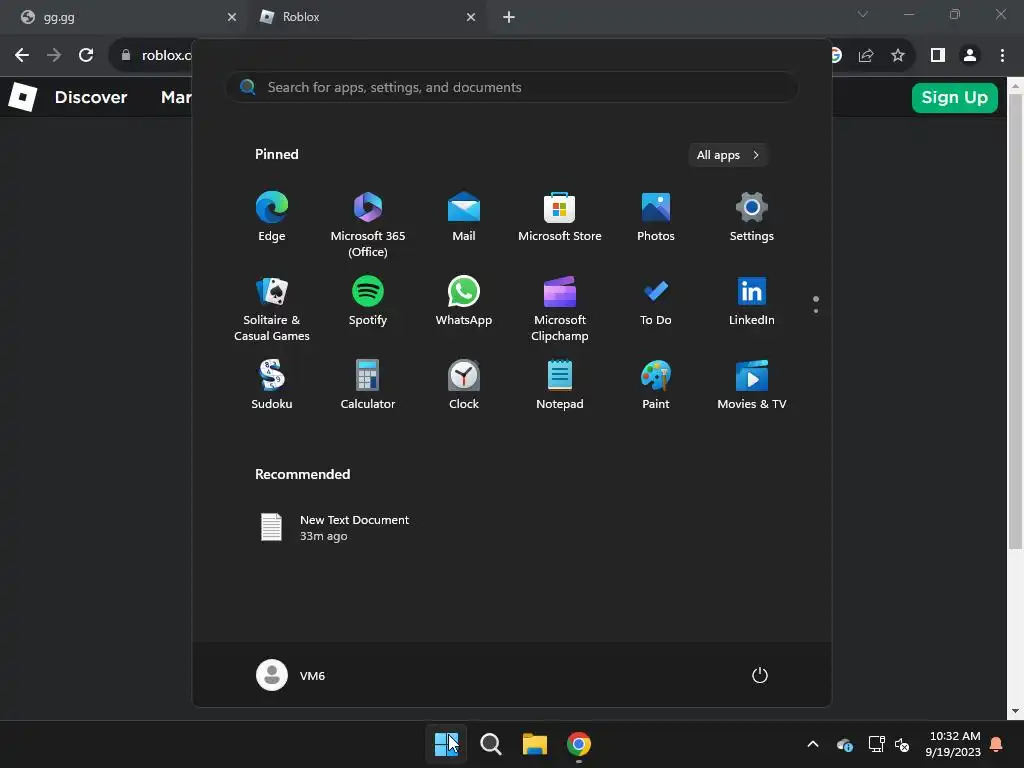
Task: Click the clock and date in taskbar
Action: click(x=953, y=744)
